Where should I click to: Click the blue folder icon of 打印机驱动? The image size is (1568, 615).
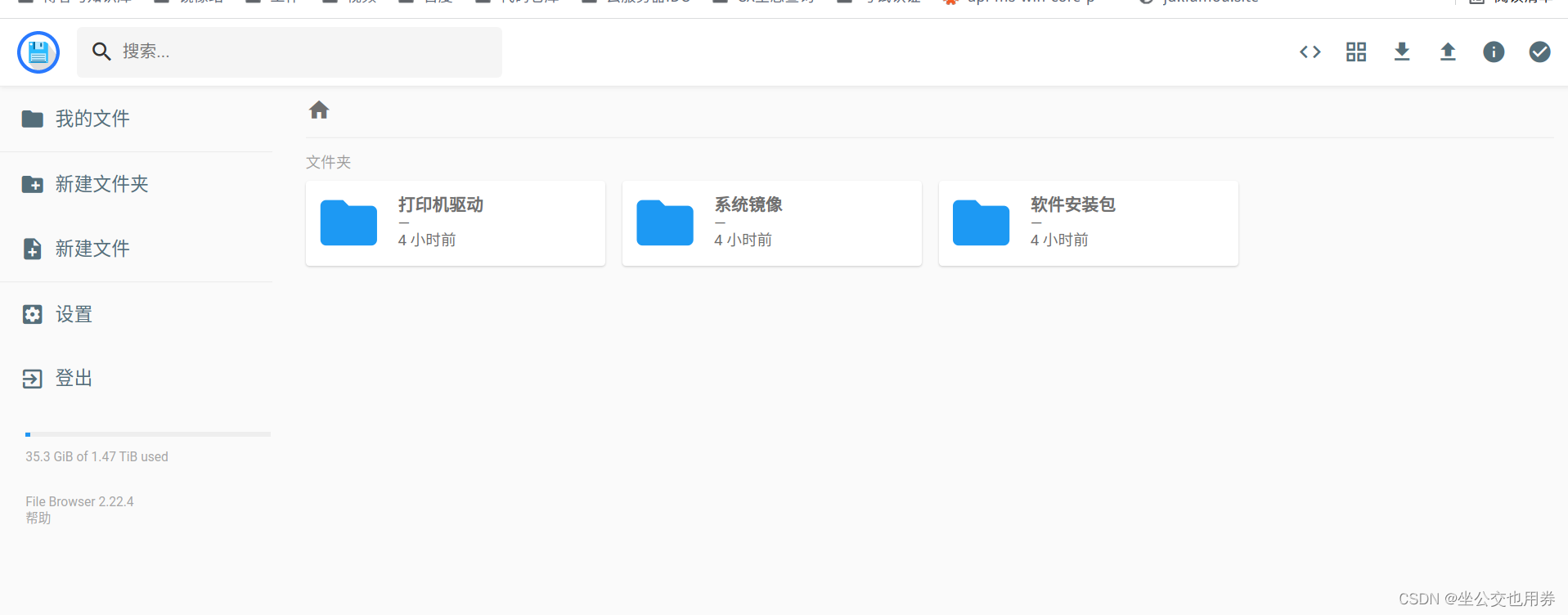click(x=348, y=222)
